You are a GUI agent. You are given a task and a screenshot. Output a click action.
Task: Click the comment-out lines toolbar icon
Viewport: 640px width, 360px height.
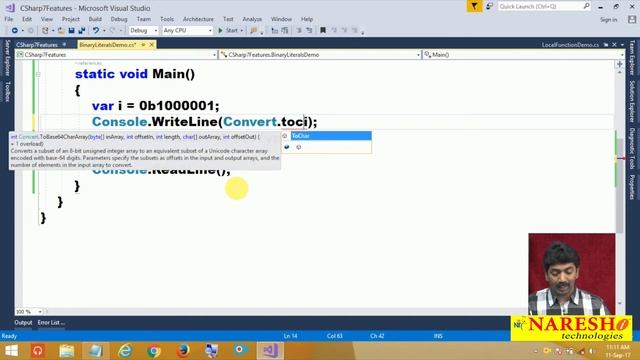point(299,31)
